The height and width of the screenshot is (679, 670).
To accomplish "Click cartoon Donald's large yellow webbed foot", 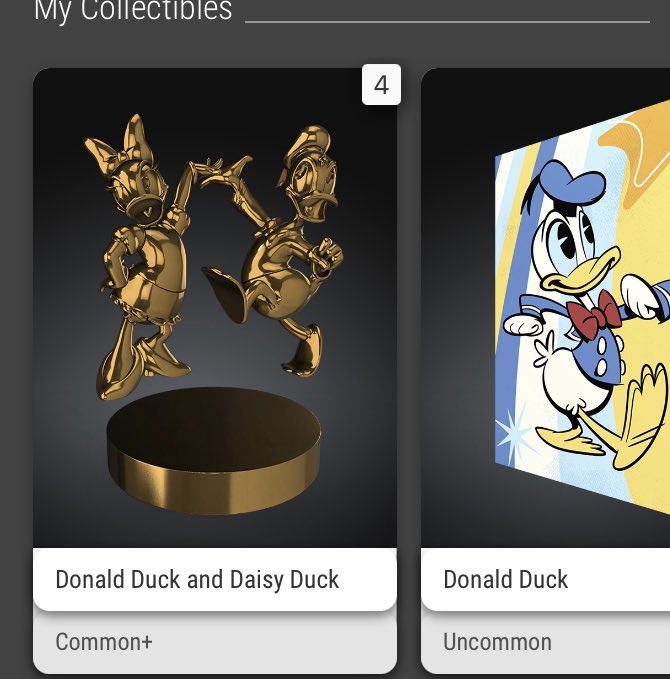I will [x=639, y=418].
